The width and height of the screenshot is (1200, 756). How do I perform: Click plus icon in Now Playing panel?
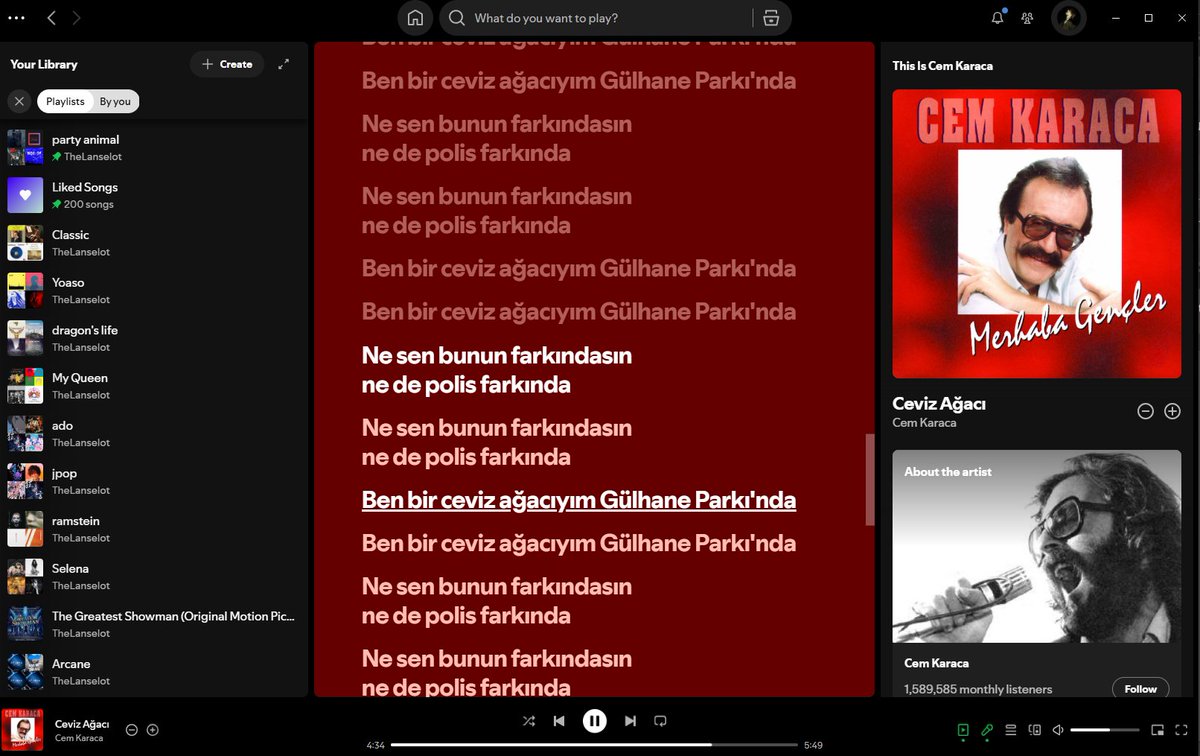1173,411
